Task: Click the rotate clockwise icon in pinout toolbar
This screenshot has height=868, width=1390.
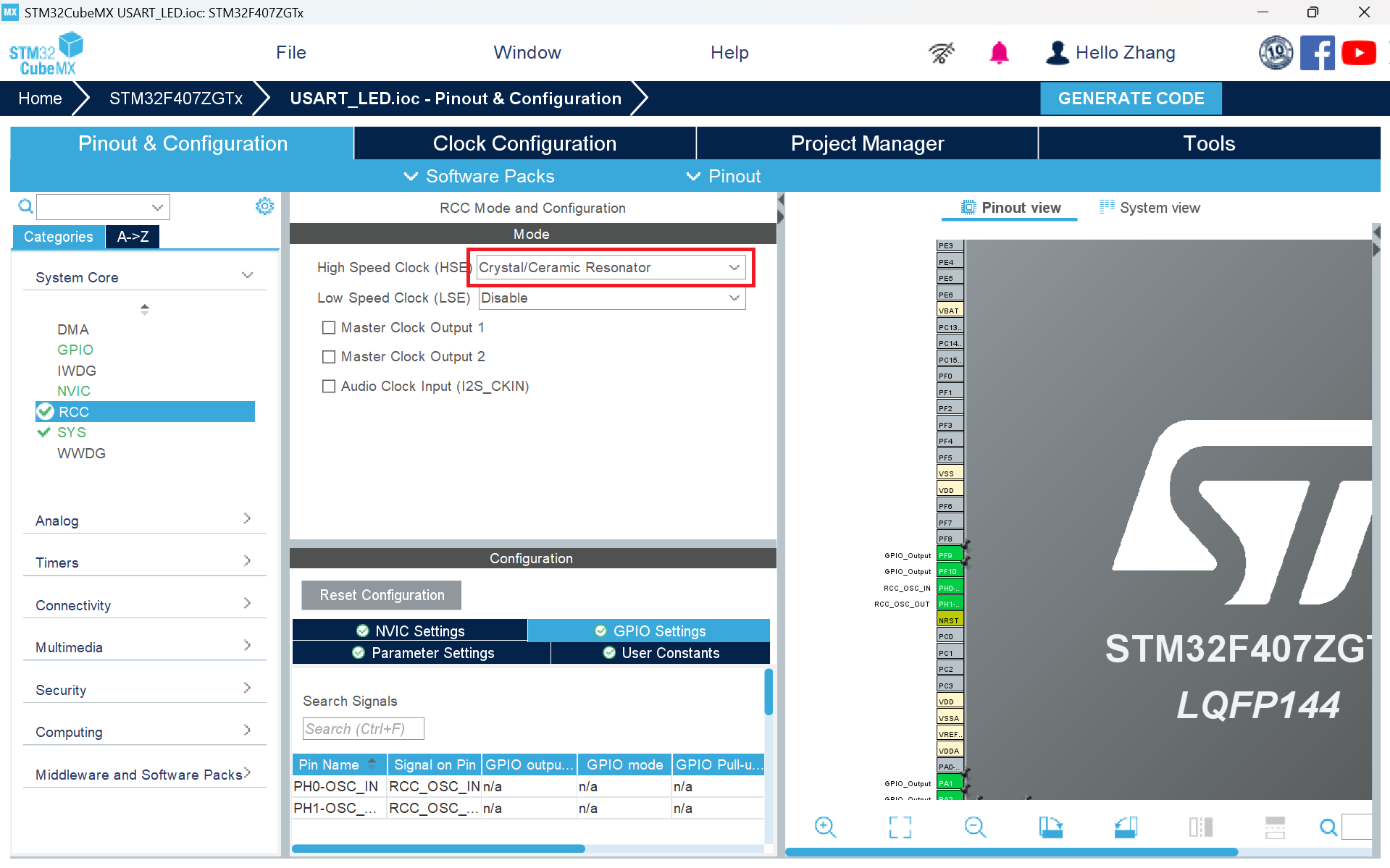Action: (1051, 827)
